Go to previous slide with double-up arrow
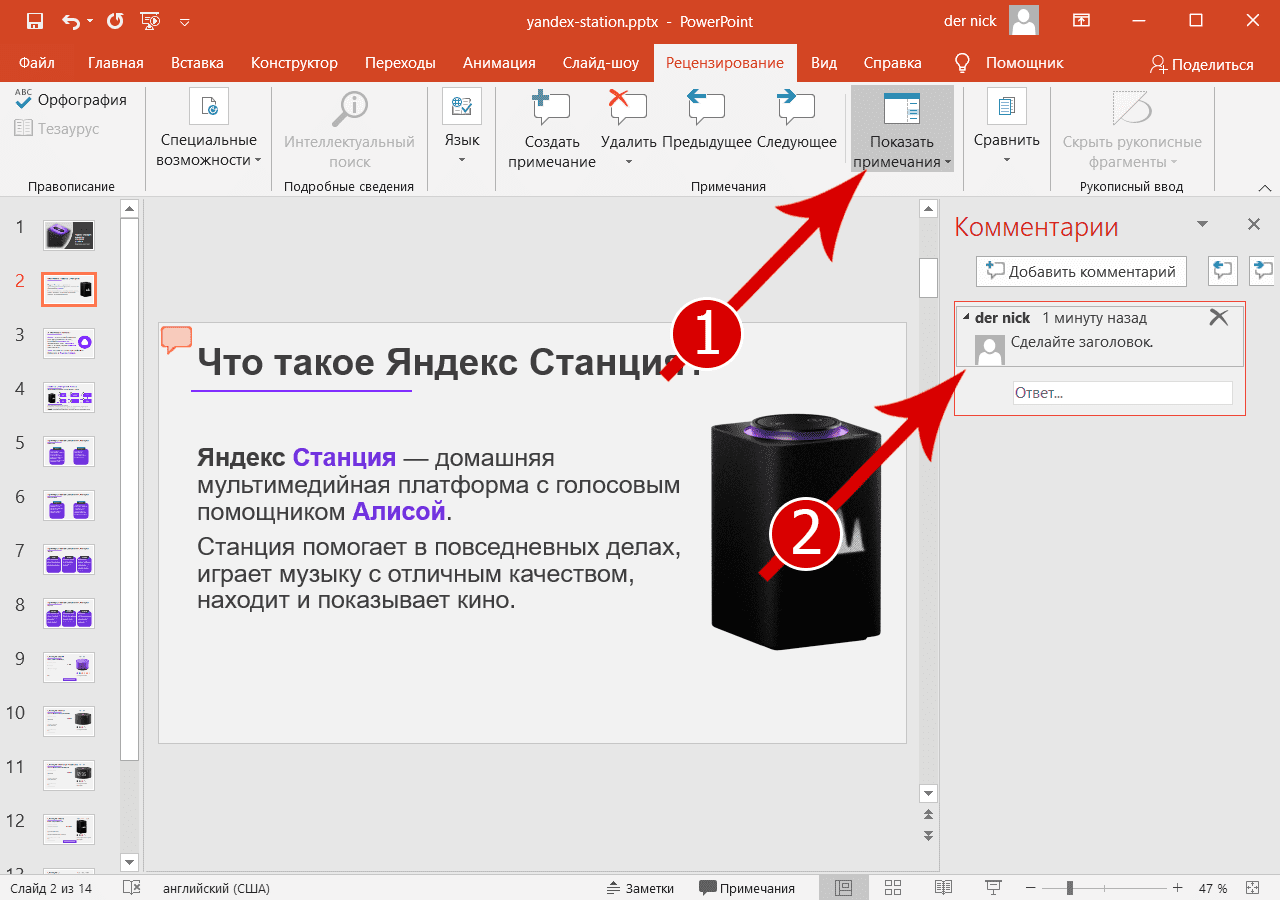 [x=929, y=816]
